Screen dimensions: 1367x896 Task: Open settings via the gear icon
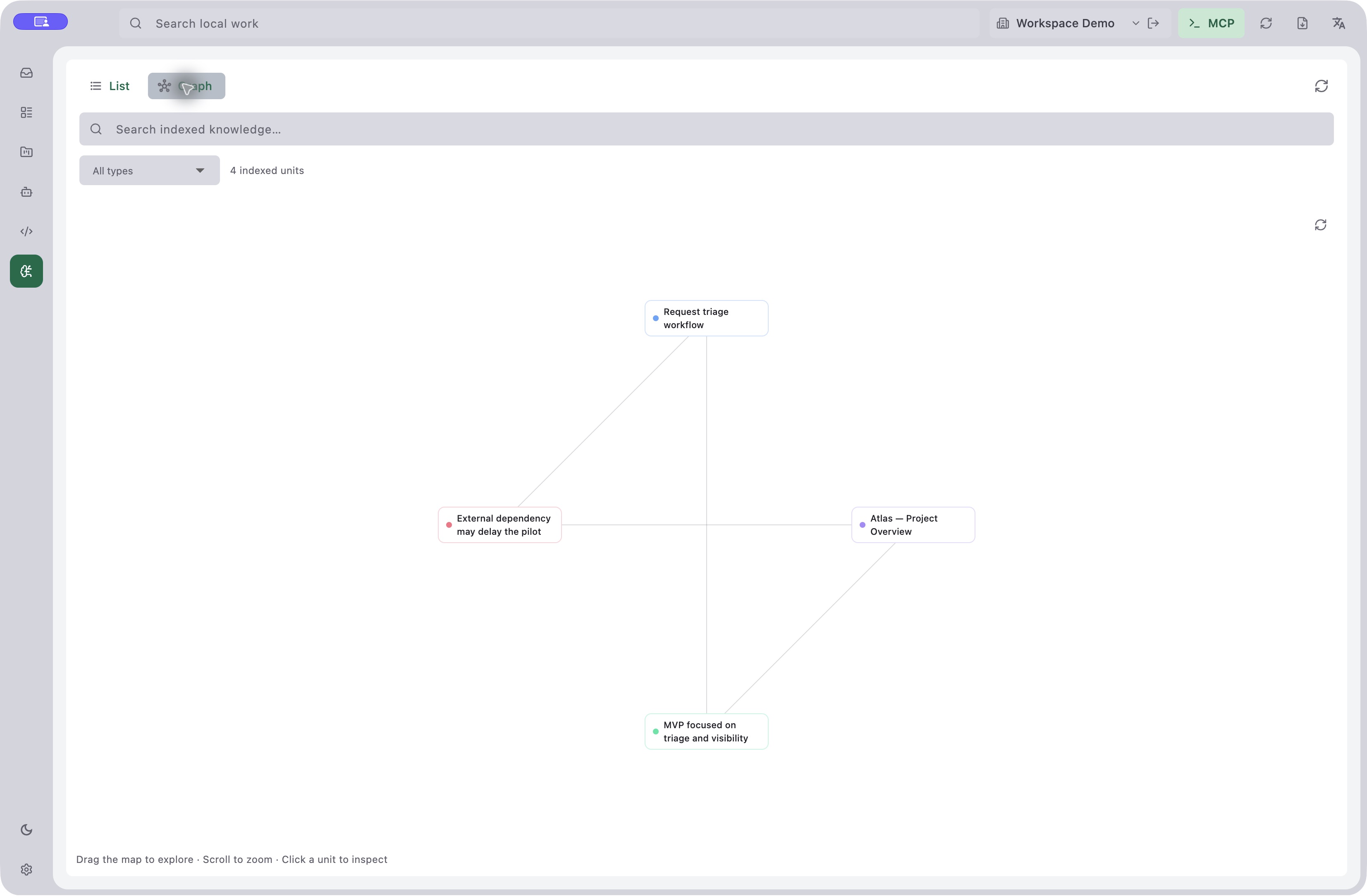(x=26, y=870)
